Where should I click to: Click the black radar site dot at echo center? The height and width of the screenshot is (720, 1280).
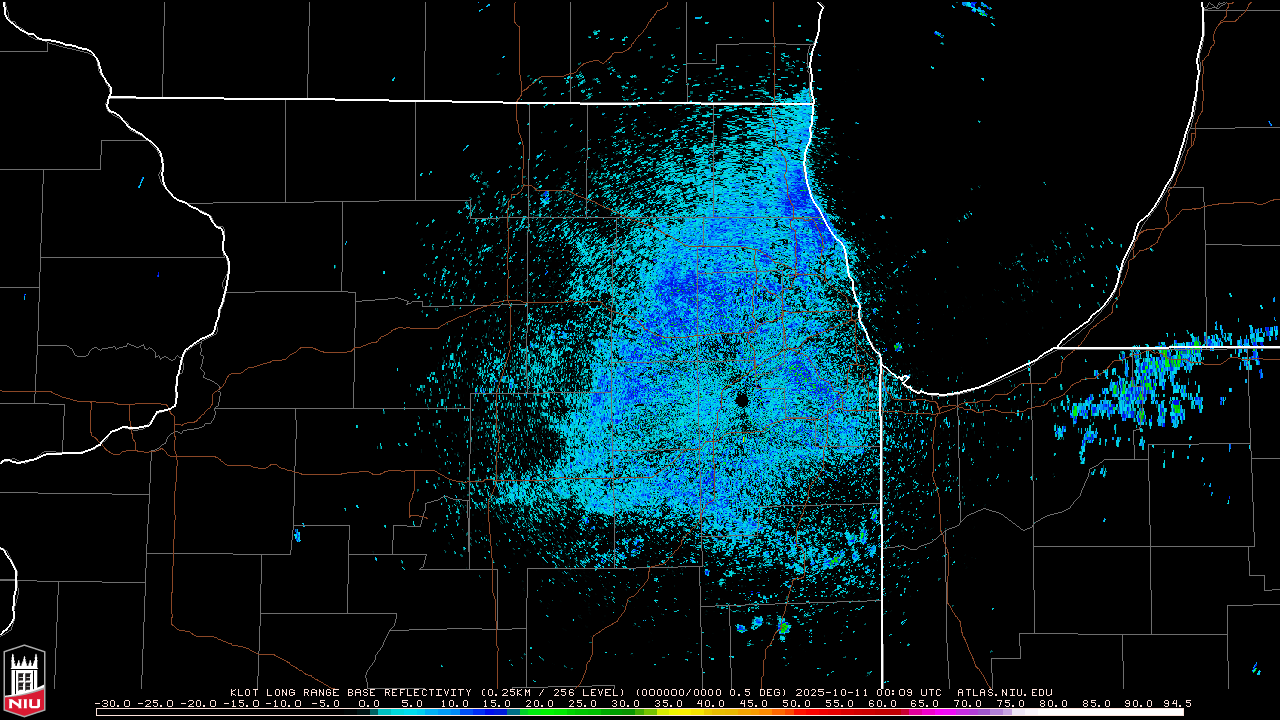click(741, 399)
